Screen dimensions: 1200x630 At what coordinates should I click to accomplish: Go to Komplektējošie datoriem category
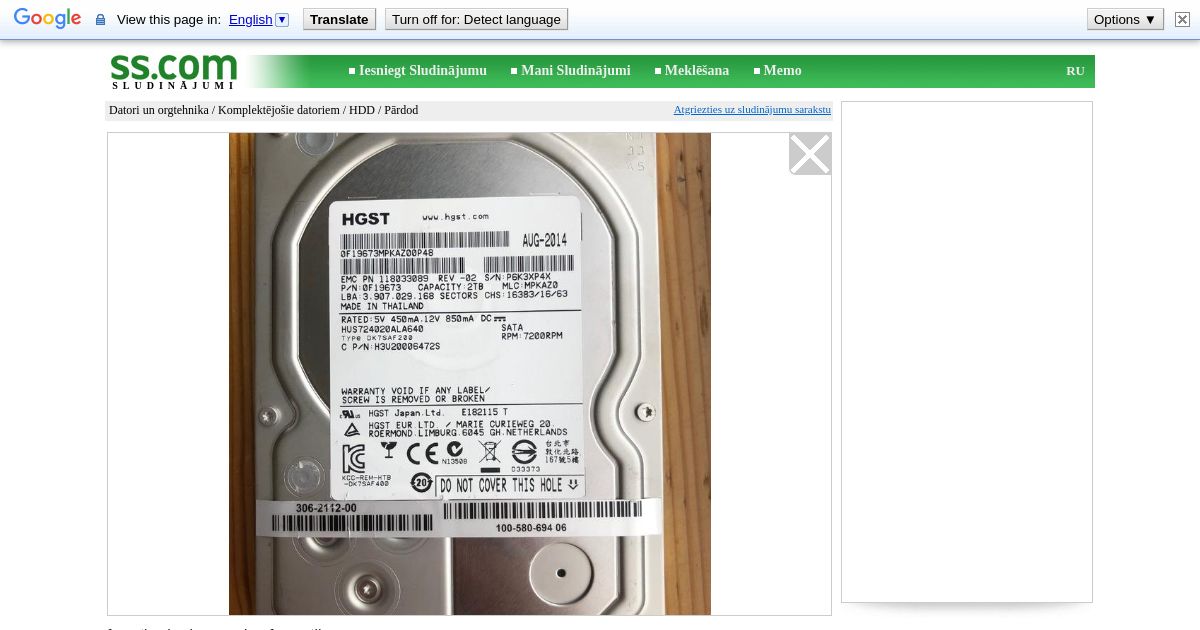[x=279, y=110]
